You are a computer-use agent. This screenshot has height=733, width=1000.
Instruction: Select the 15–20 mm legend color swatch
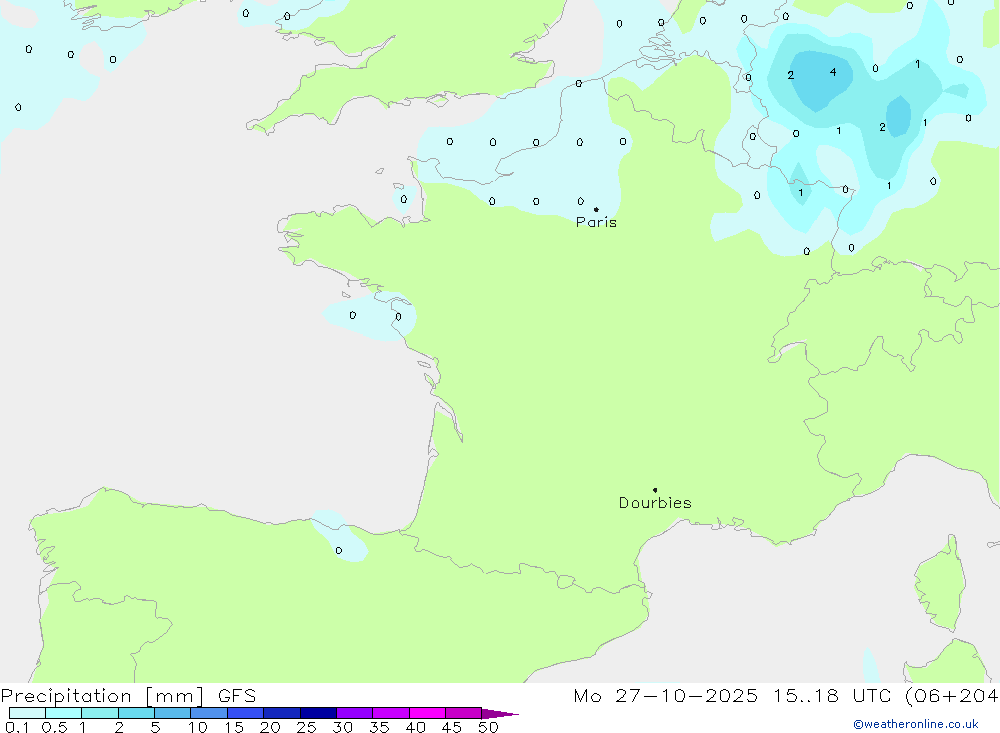245,713
